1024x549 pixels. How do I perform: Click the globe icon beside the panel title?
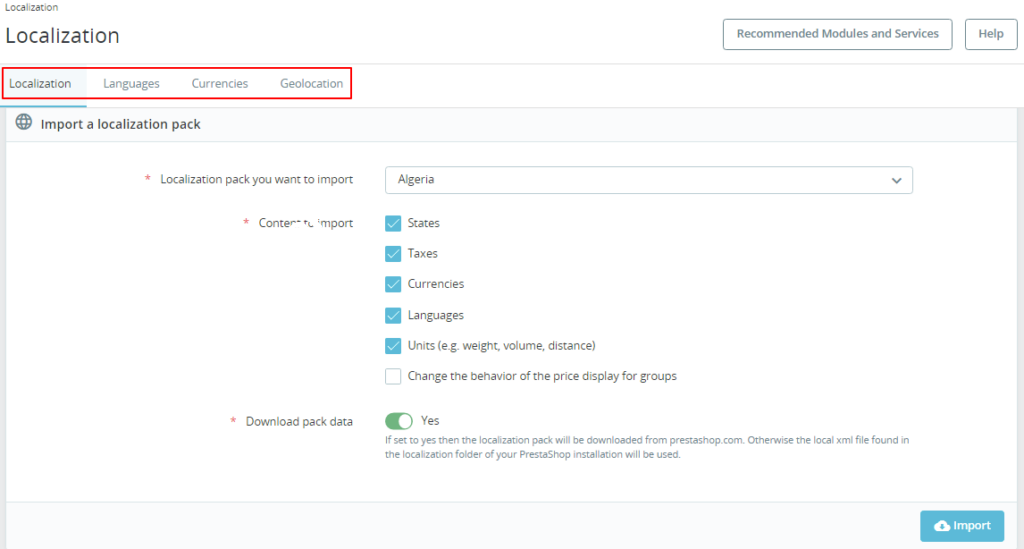point(24,123)
